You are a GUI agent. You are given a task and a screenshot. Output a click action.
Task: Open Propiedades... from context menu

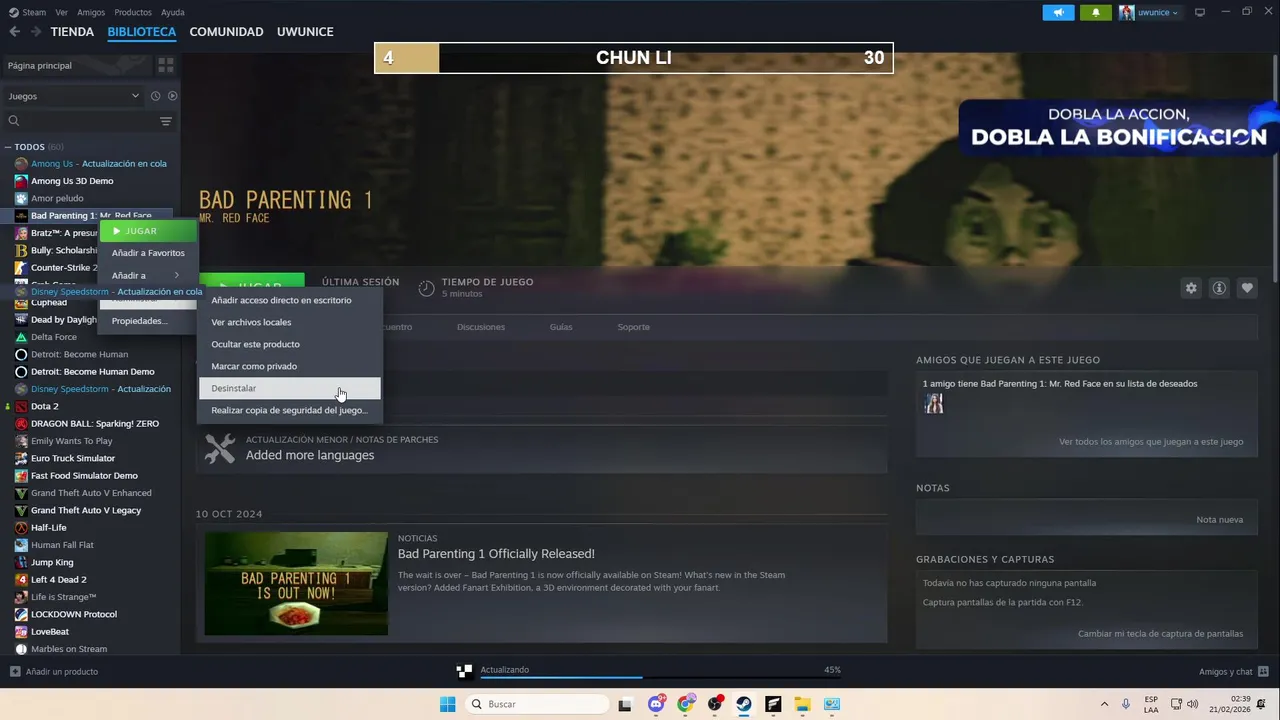148,321
